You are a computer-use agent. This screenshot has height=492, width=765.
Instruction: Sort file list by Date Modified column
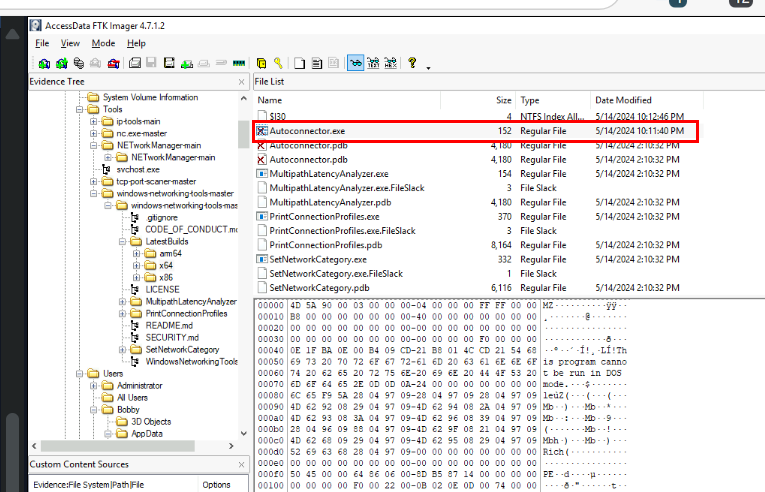pyautogui.click(x=624, y=100)
